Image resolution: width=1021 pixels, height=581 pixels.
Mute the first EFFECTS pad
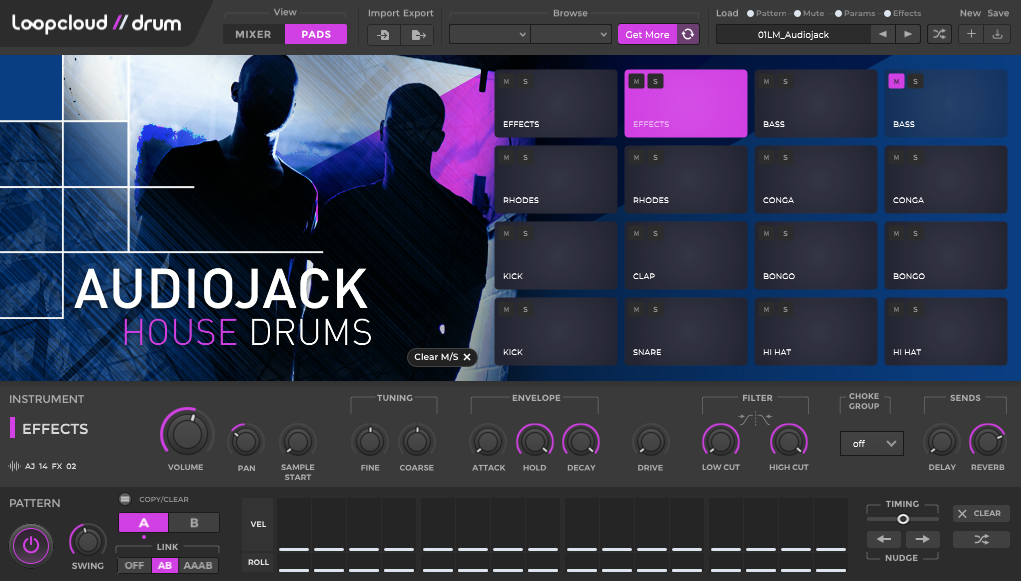506,81
